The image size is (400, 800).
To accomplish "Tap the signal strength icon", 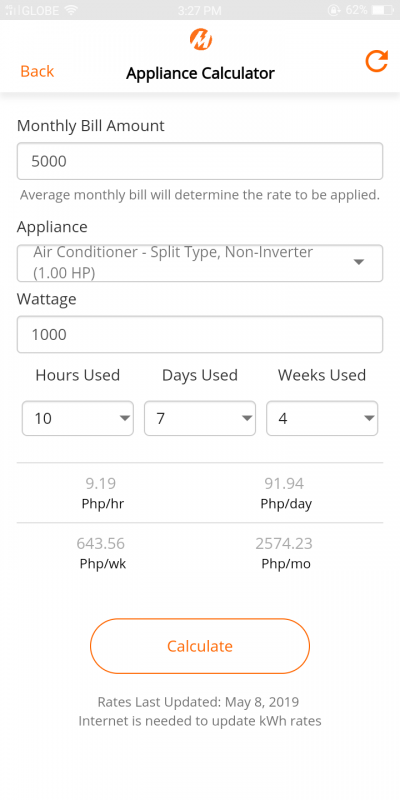I will click(x=11, y=10).
